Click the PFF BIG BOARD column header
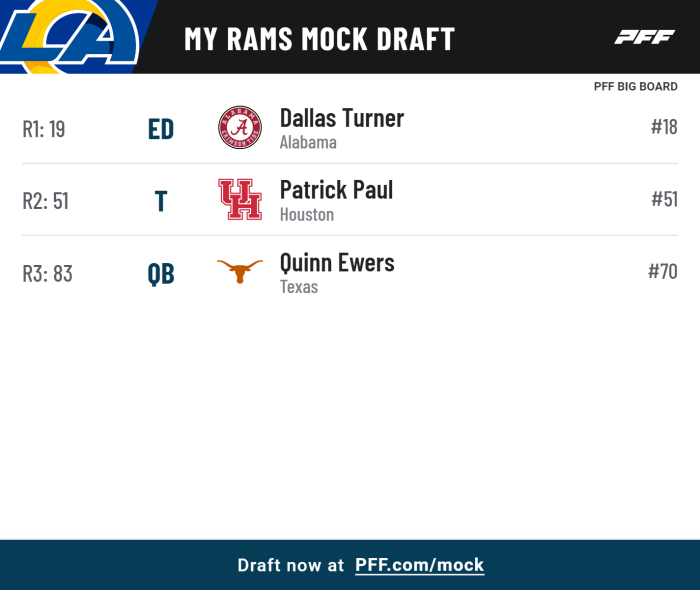The width and height of the screenshot is (700, 590). click(x=636, y=87)
